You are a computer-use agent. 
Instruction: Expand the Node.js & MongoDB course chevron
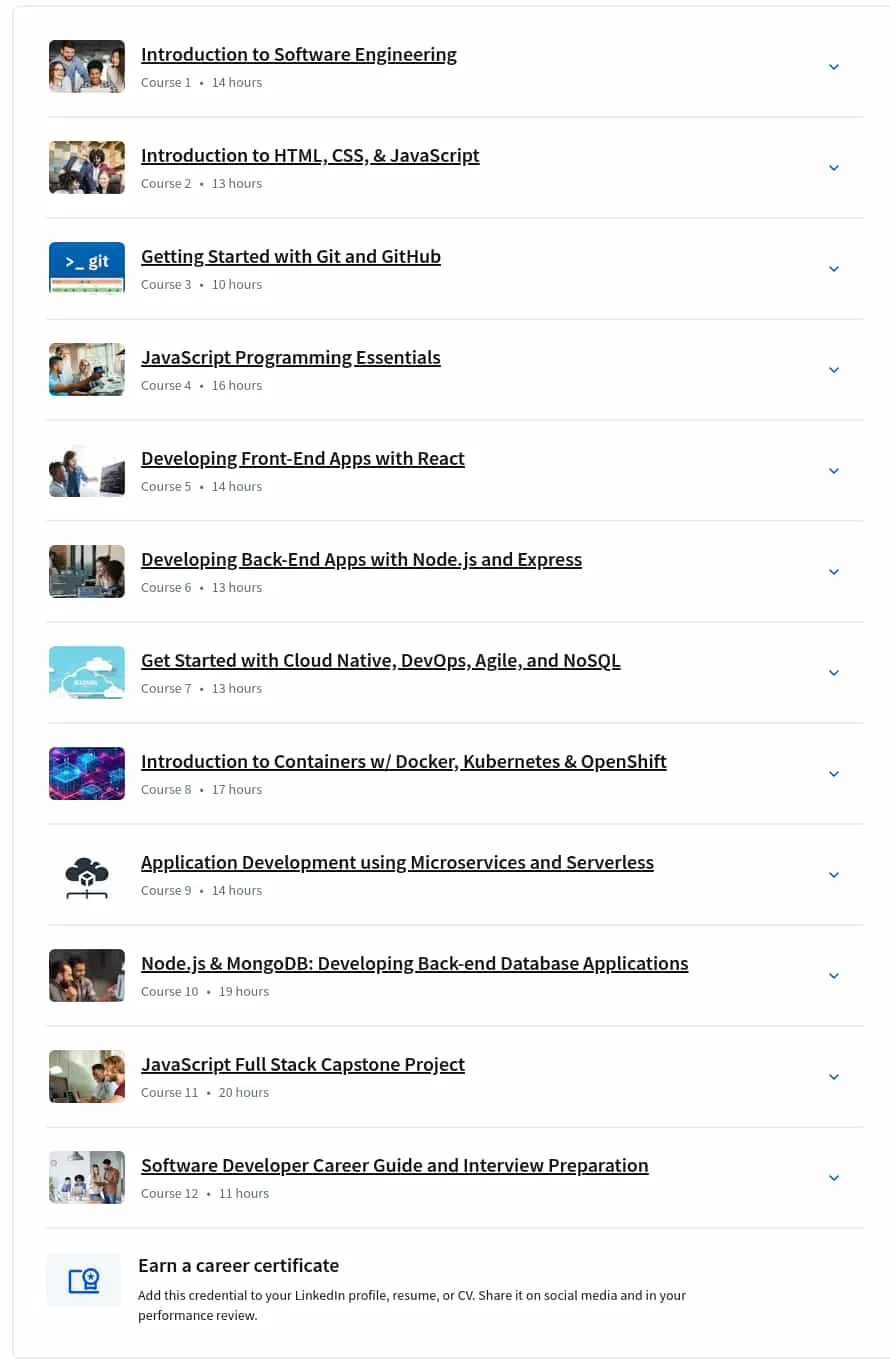834,976
